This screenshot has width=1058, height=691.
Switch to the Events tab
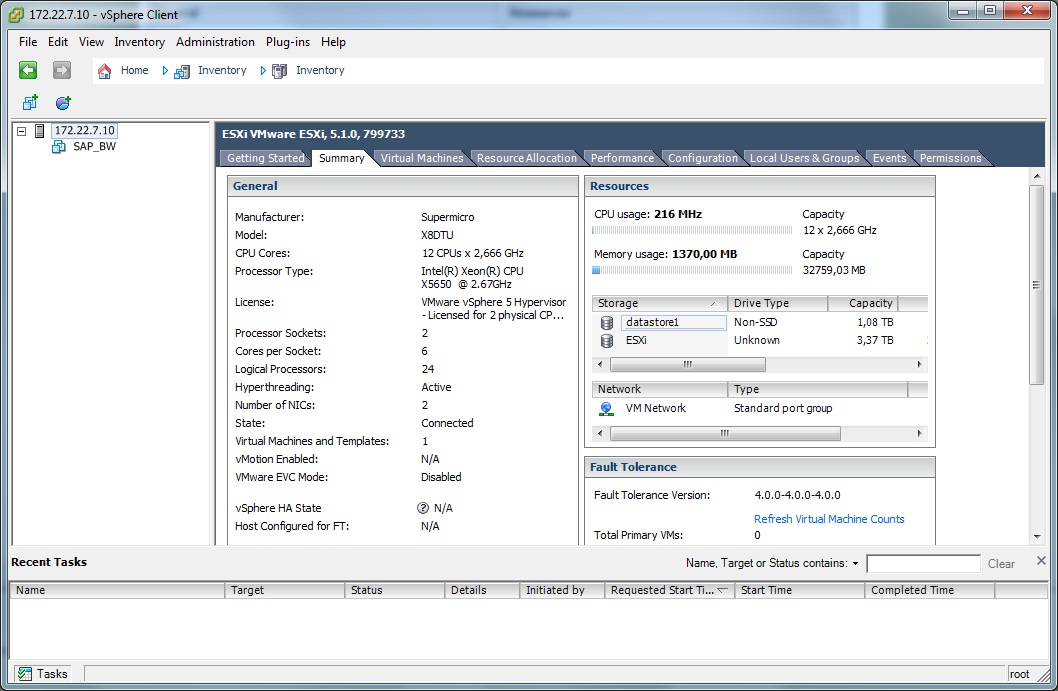(889, 158)
